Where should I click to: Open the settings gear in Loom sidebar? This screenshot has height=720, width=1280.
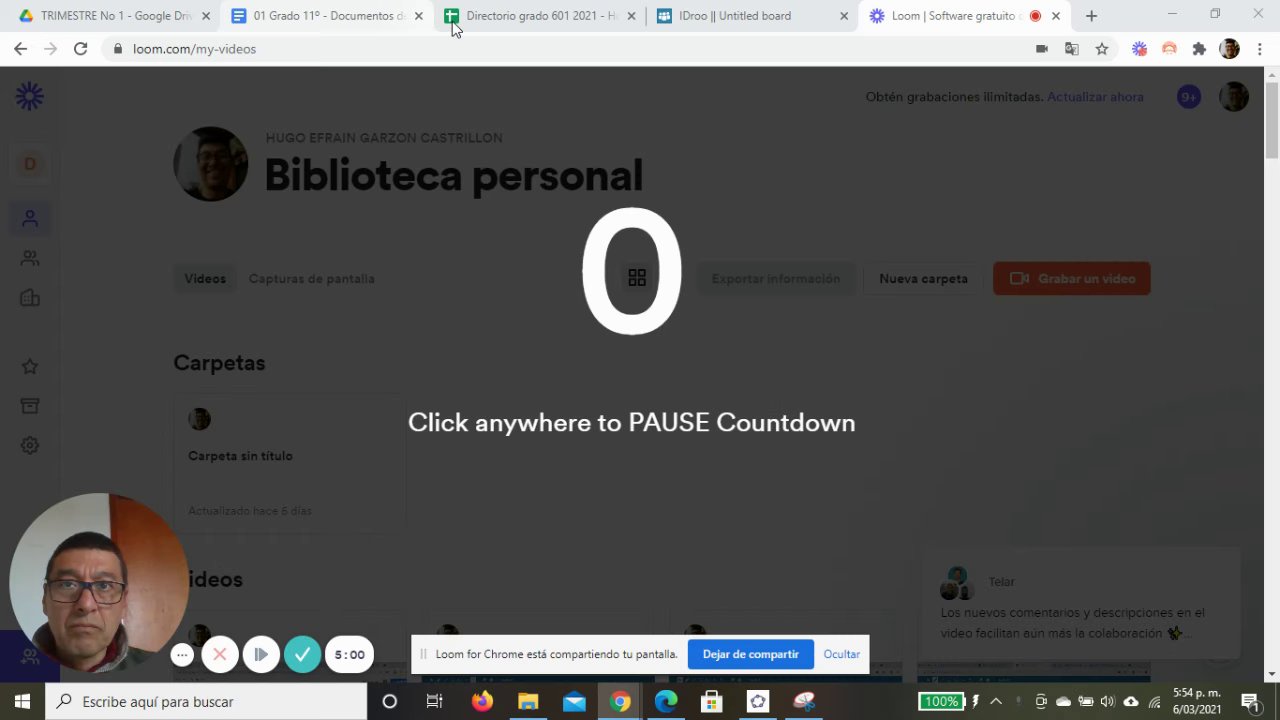(30, 446)
